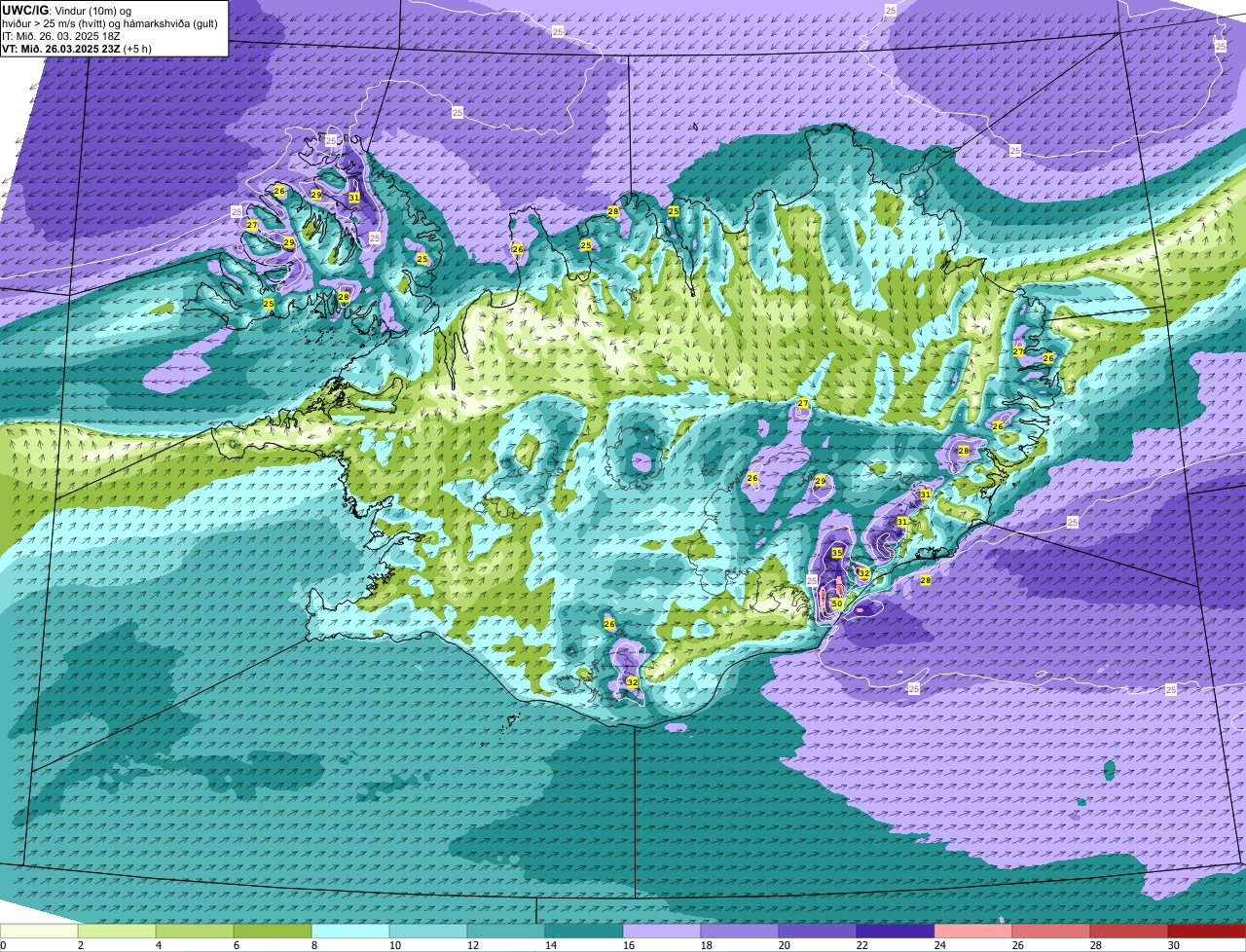Pick the 20–22 m/s violet legend swatch

[x=818, y=931]
